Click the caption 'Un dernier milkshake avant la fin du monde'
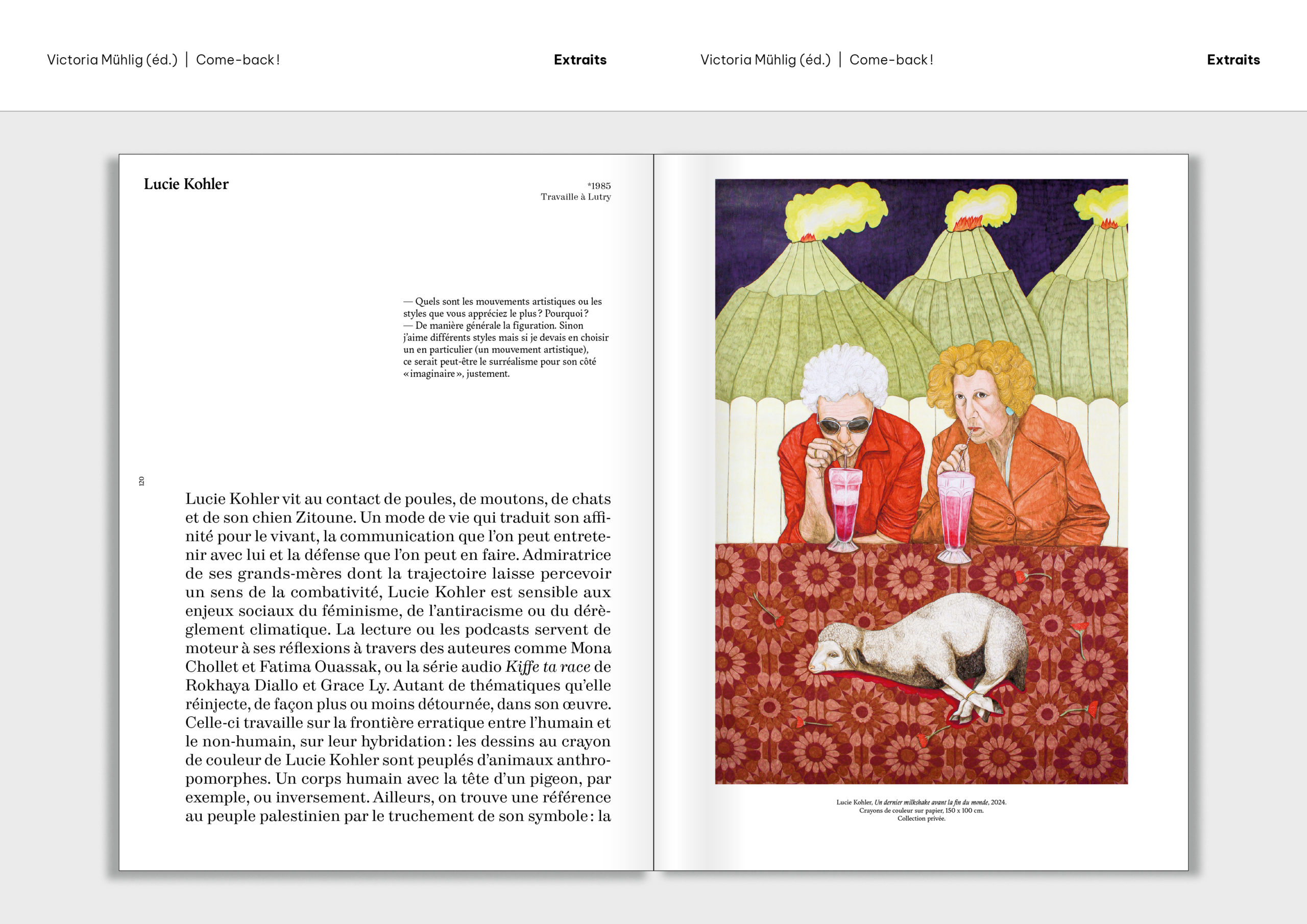This screenshot has width=1307, height=924. (931, 802)
